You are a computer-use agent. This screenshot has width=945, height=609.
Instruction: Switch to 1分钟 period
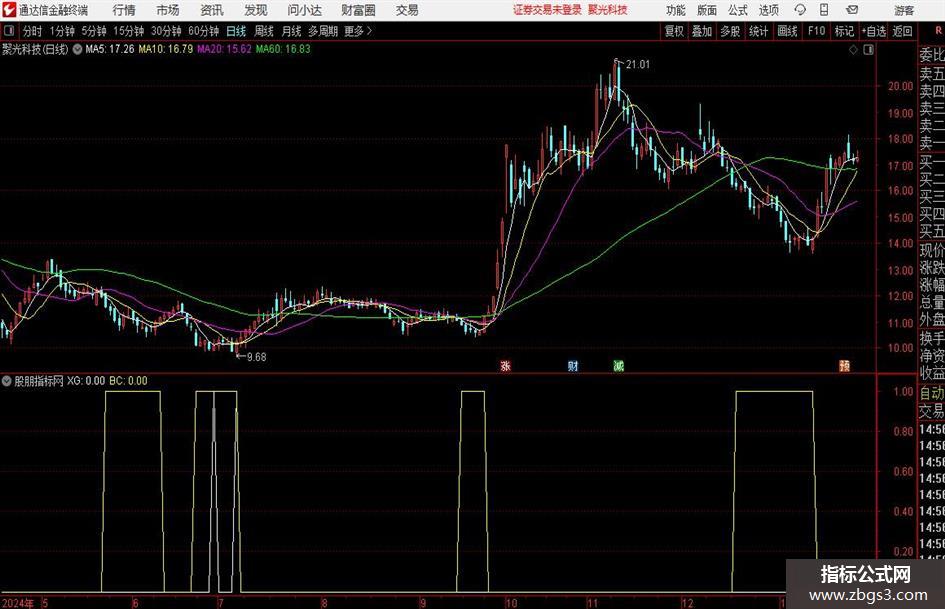(62, 31)
